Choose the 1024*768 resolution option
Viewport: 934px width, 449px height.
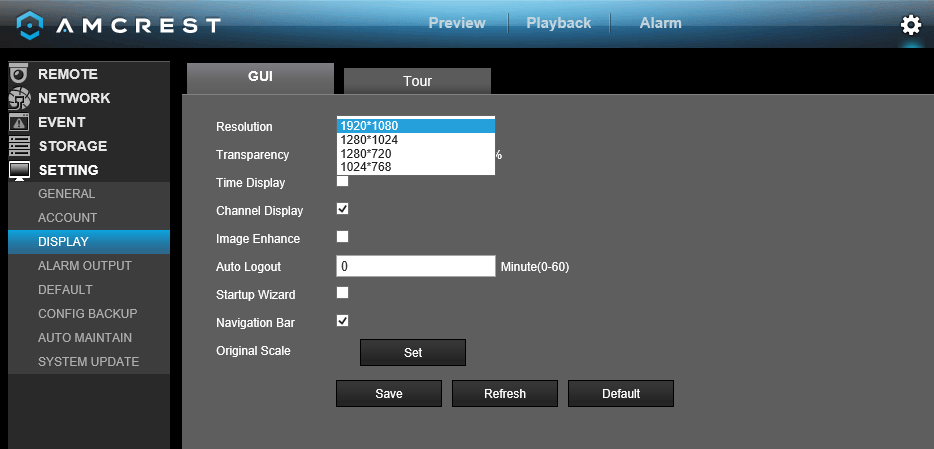click(x=416, y=167)
